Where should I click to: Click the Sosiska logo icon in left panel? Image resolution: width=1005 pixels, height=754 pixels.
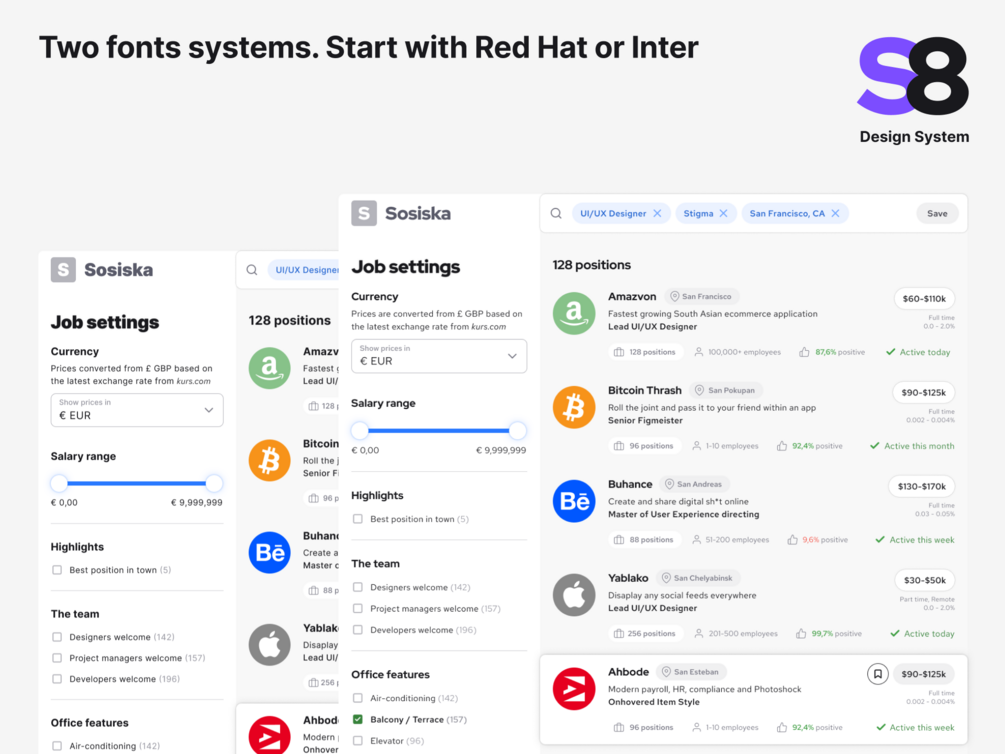pyautogui.click(x=63, y=270)
